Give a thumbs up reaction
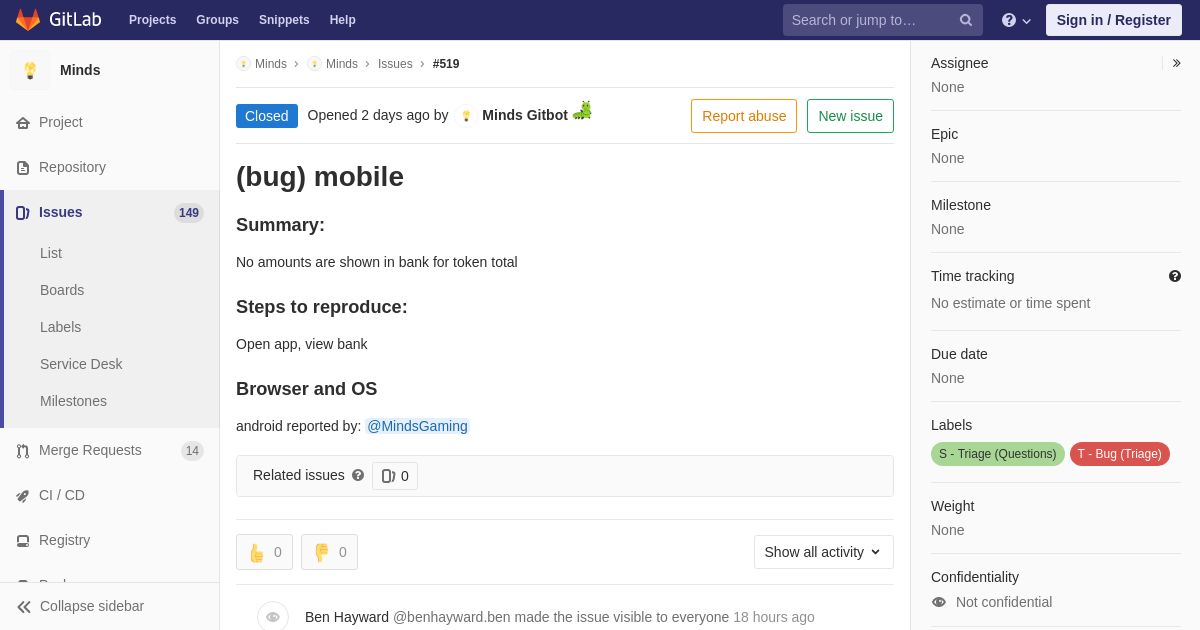The height and width of the screenshot is (630, 1200). tap(264, 552)
